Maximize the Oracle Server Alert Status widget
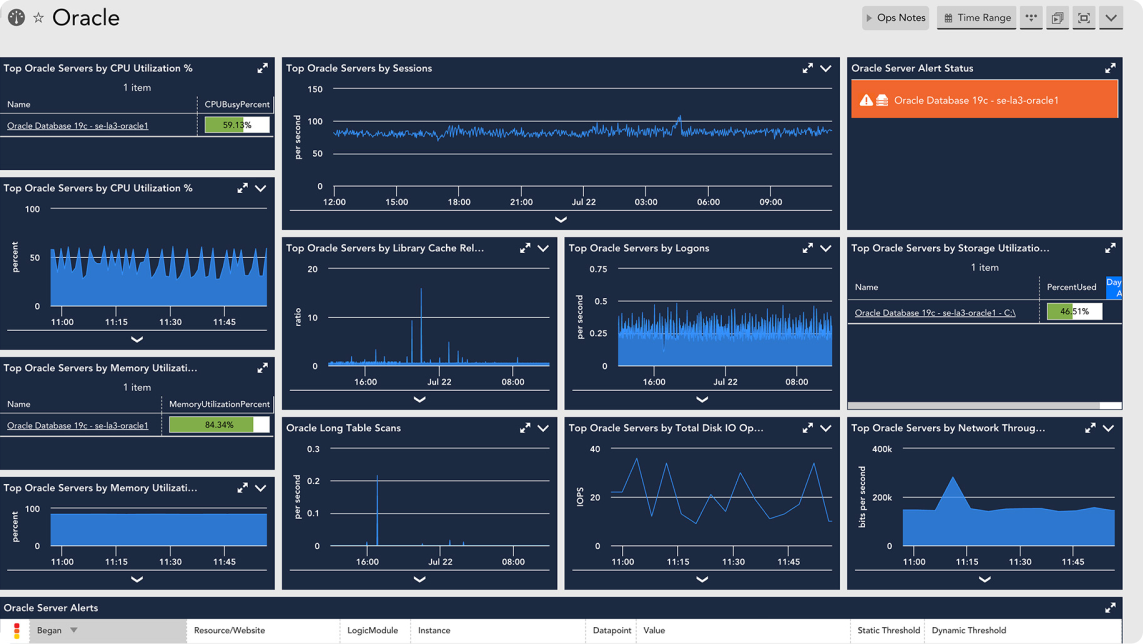The width and height of the screenshot is (1143, 644). 1110,68
